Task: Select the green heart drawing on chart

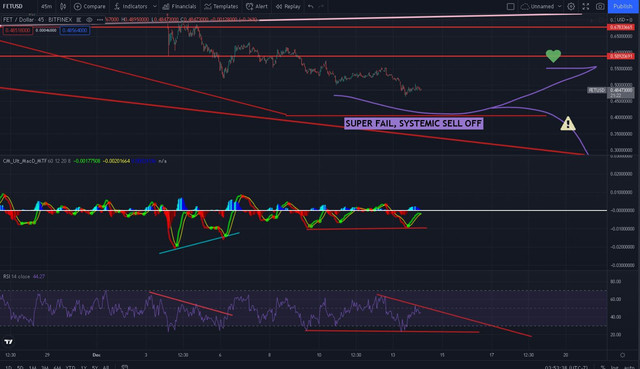Action: 553,56
